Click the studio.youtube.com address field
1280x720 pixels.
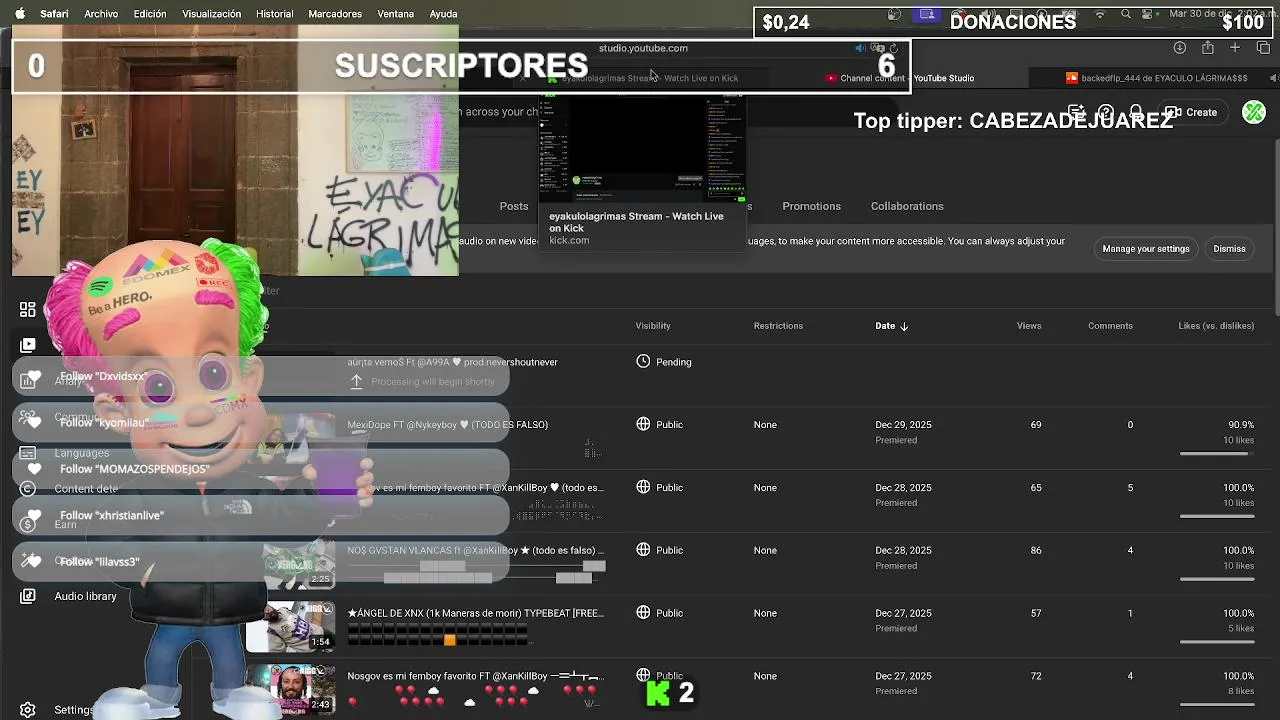coord(643,48)
